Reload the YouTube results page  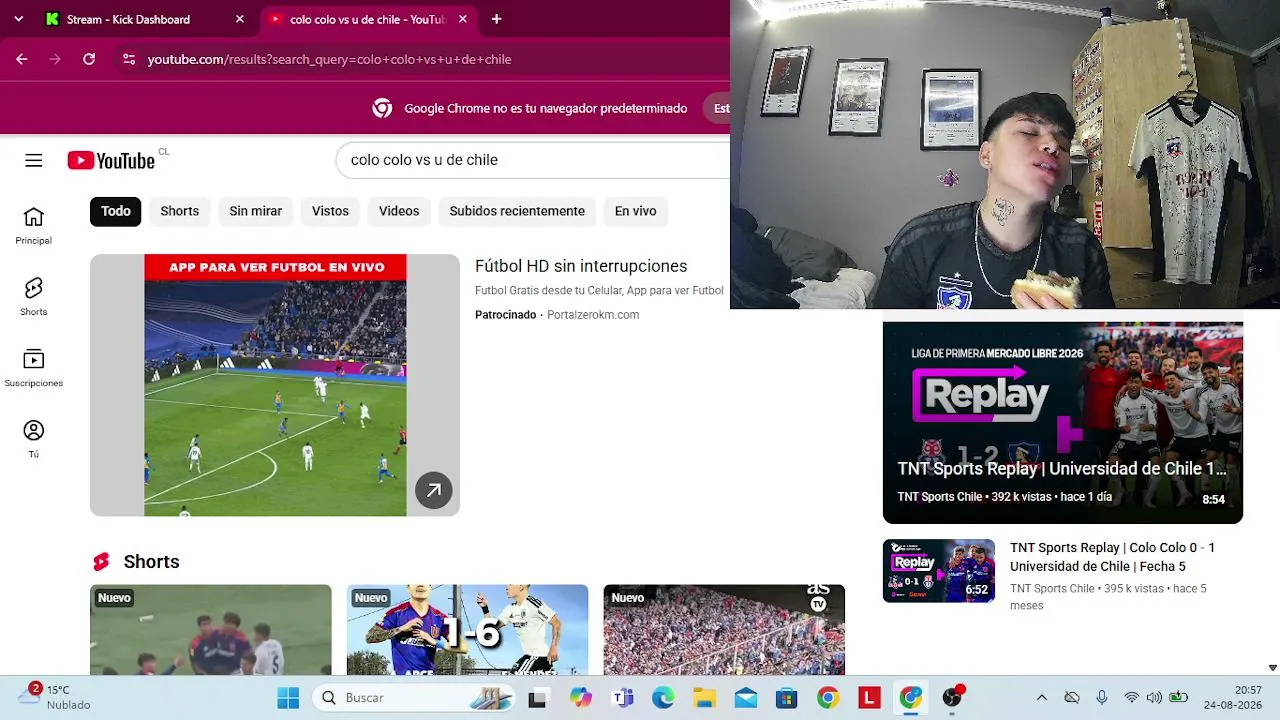[x=89, y=59]
